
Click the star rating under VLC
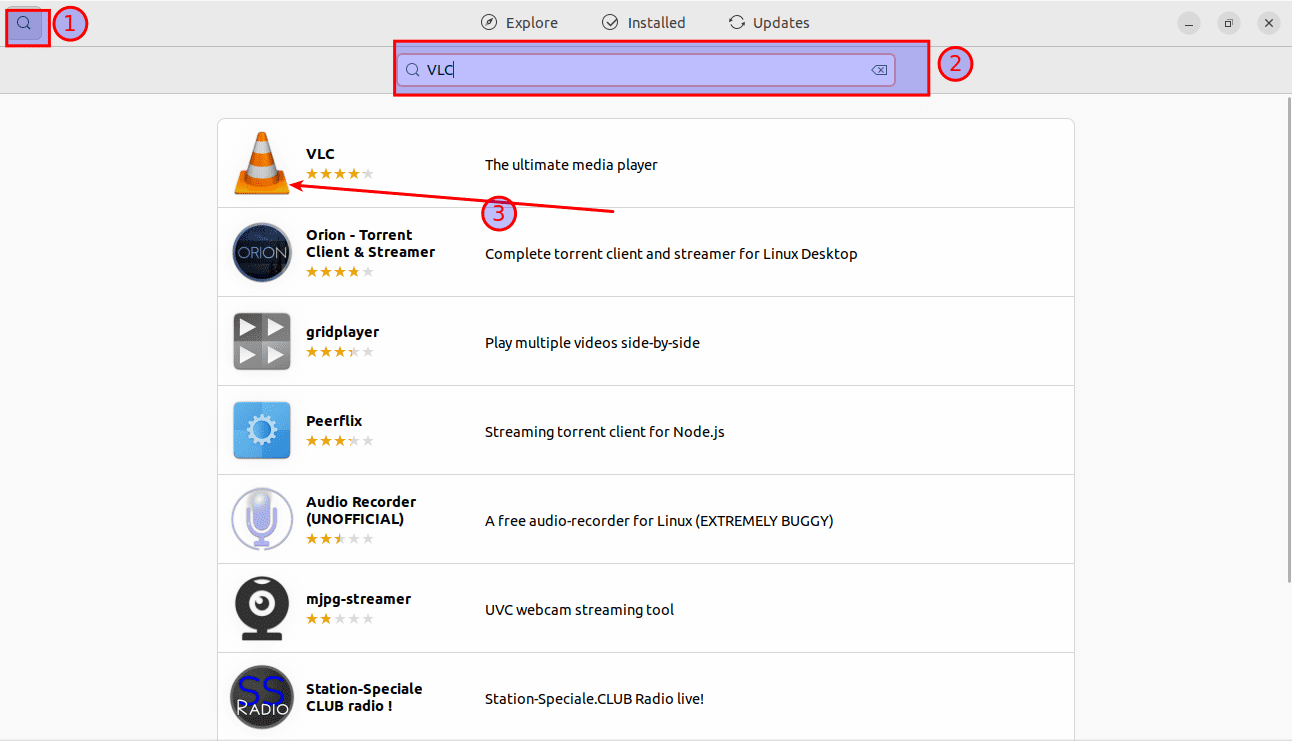[x=340, y=174]
